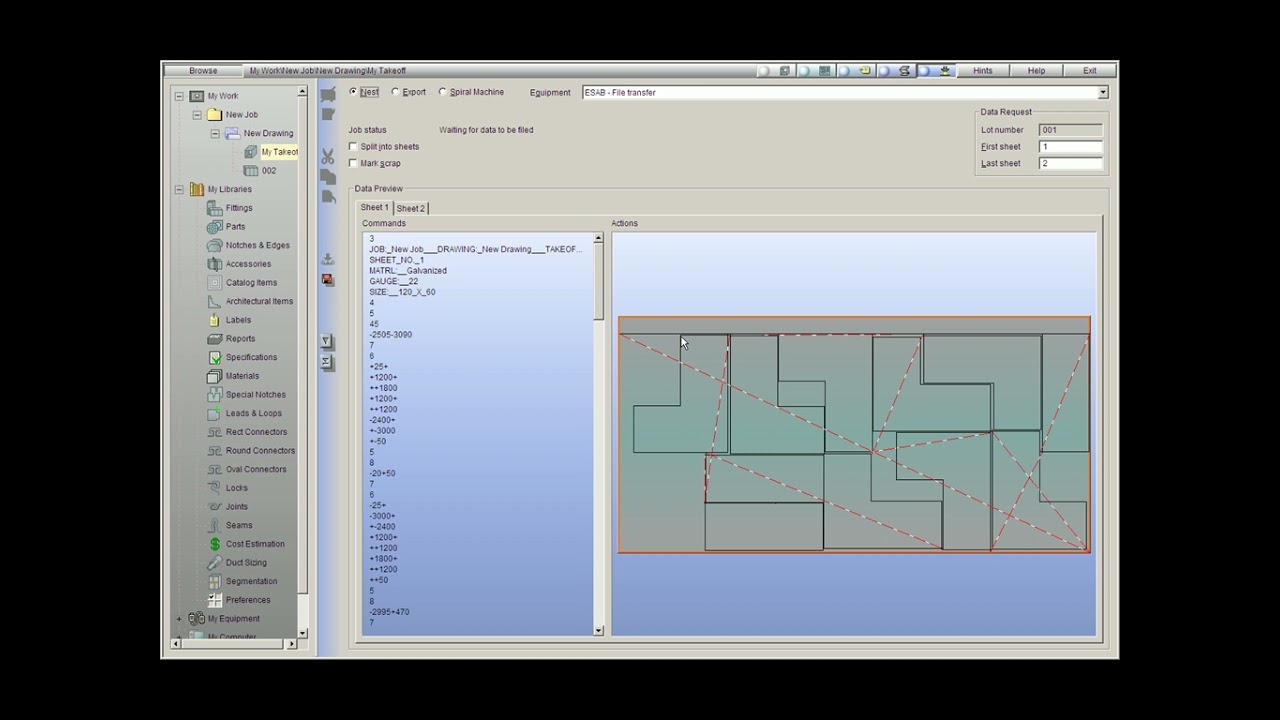This screenshot has height=720, width=1280.
Task: Click the download-to-machine toolbar icon
Action: click(945, 71)
